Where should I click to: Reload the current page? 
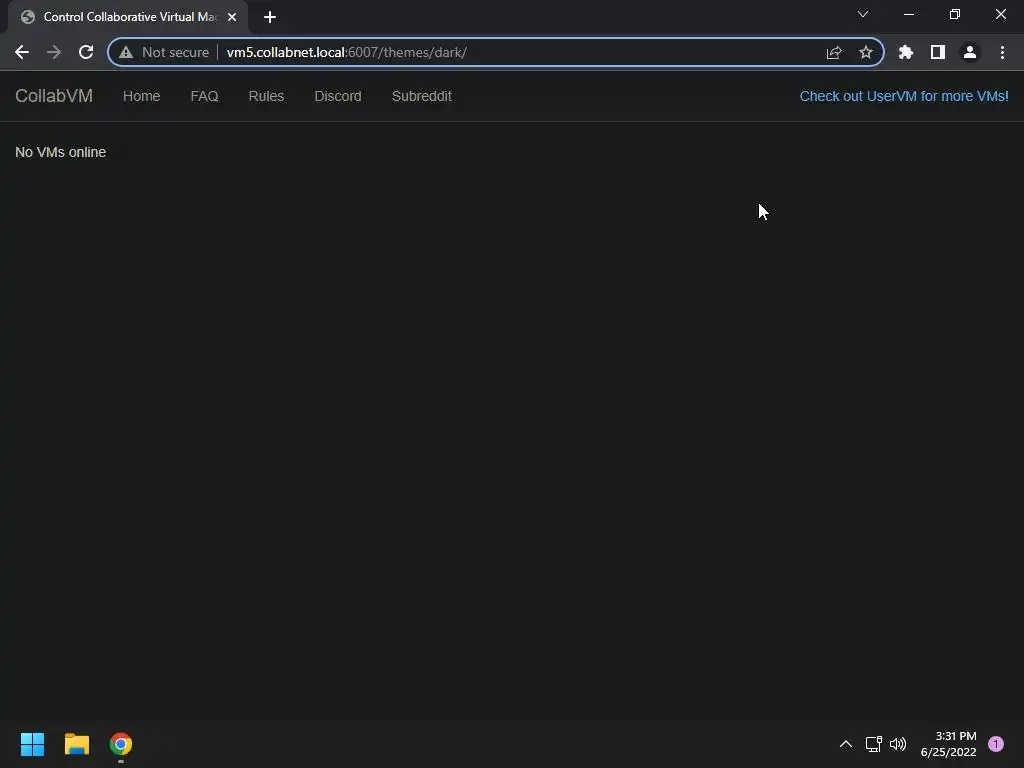point(86,52)
